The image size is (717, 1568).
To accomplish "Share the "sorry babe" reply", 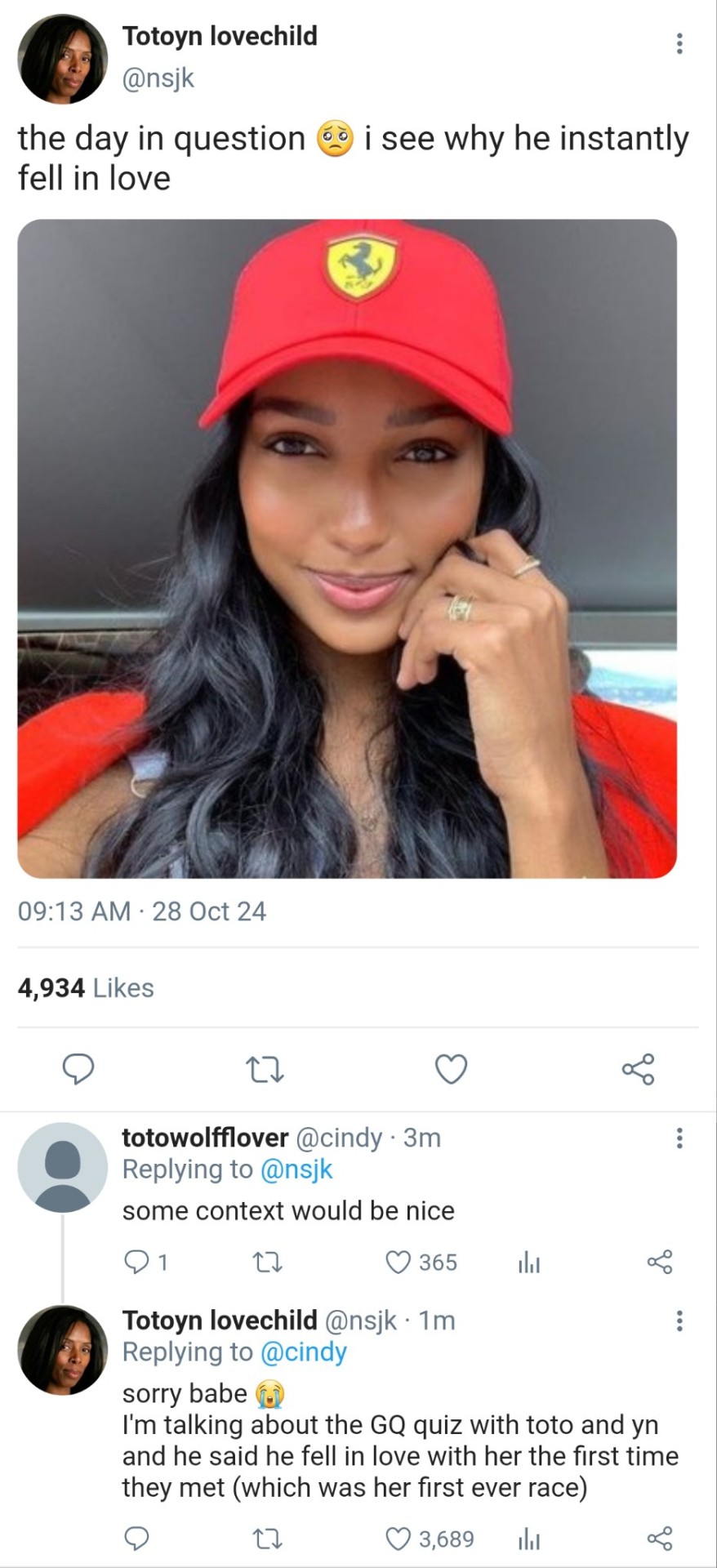I will (x=660, y=1539).
